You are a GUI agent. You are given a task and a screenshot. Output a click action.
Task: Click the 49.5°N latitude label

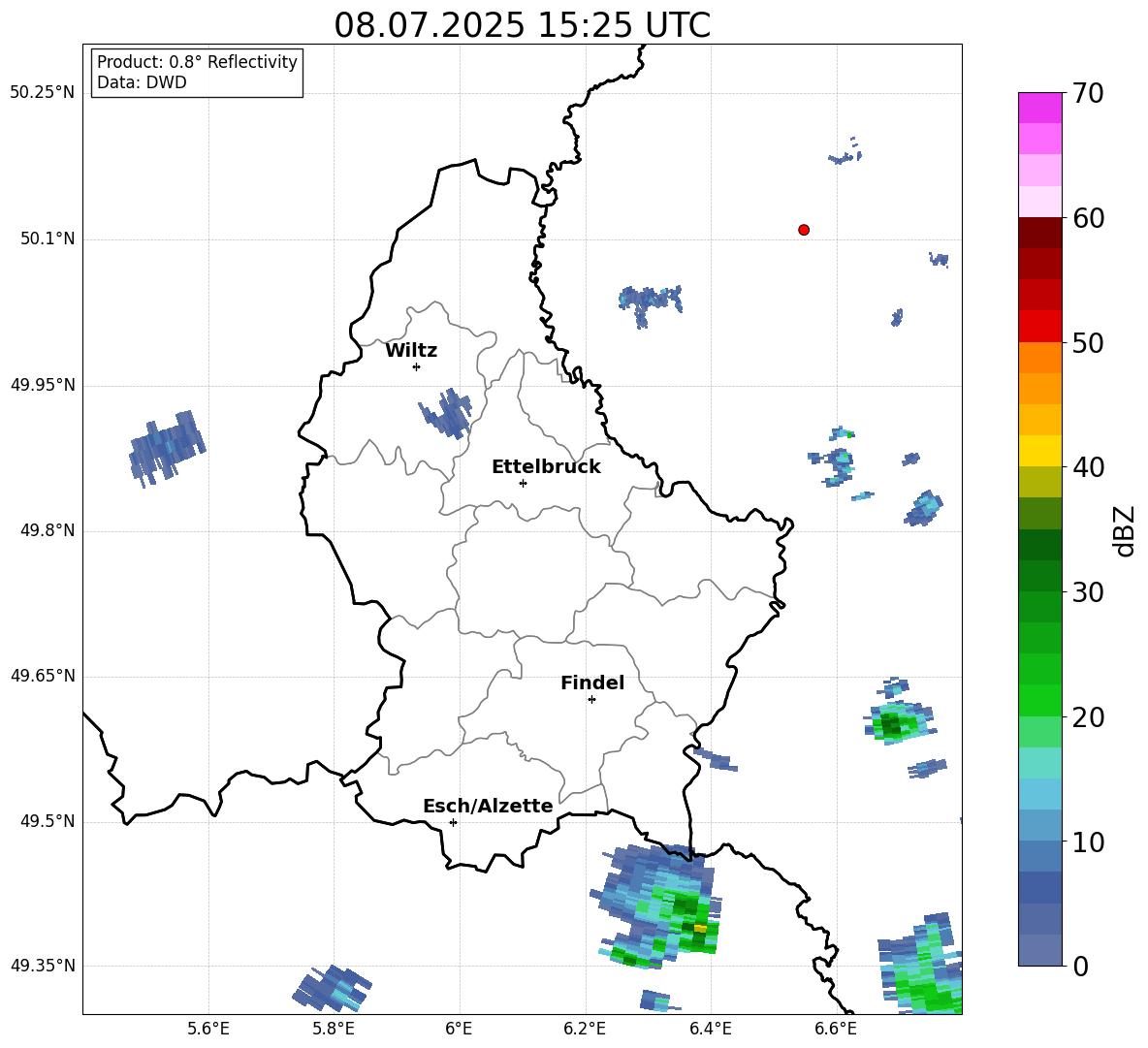tap(48, 821)
